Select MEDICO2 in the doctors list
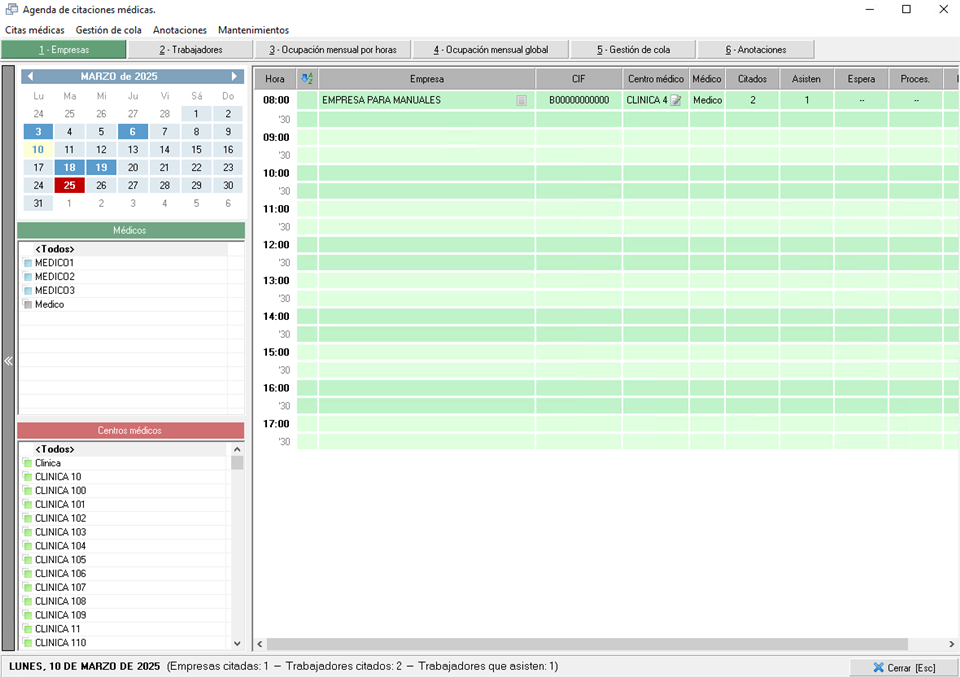Screen dimensions: 960x677 [55, 277]
